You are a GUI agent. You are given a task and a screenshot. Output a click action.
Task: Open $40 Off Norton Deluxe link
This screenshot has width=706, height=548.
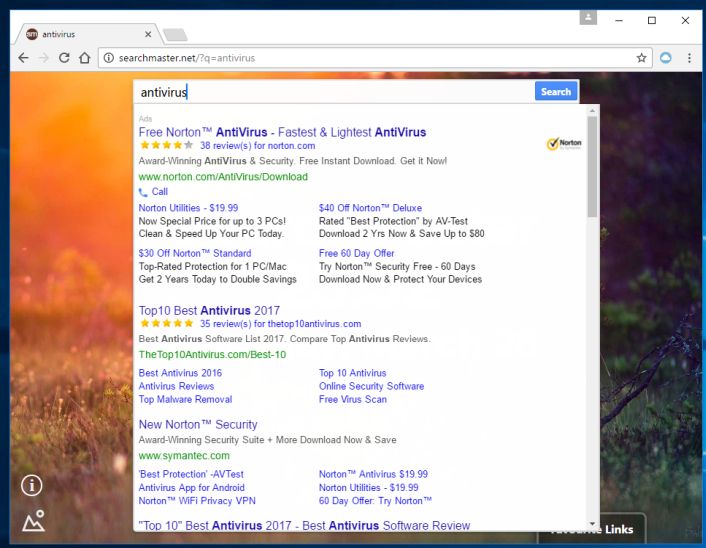pyautogui.click(x=370, y=208)
